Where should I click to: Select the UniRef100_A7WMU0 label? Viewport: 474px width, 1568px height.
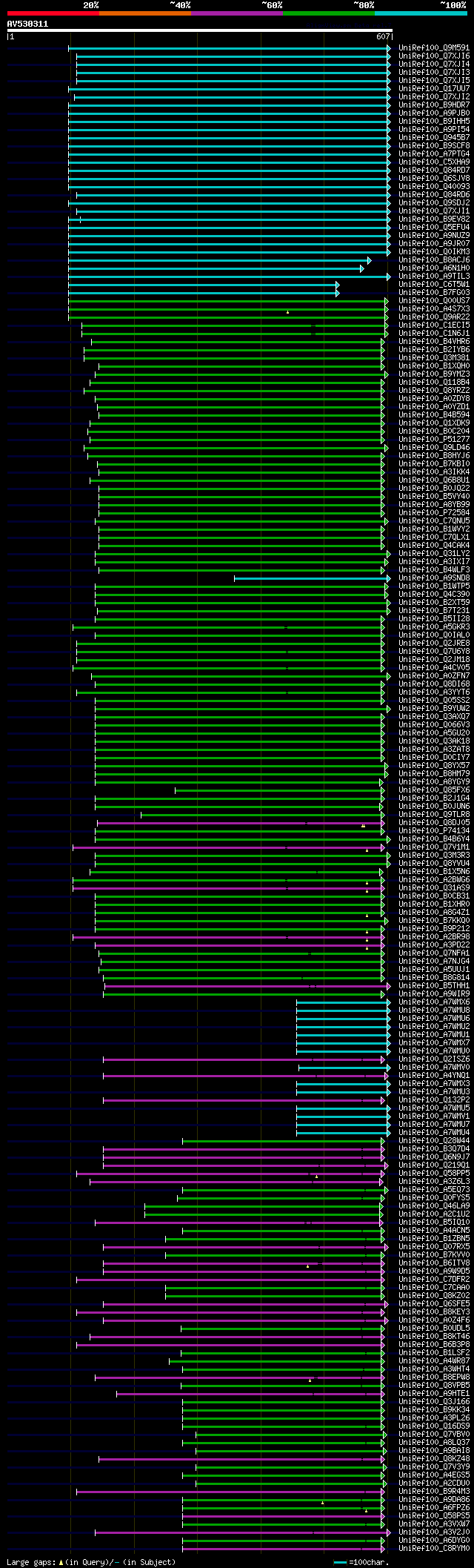click(434, 1051)
